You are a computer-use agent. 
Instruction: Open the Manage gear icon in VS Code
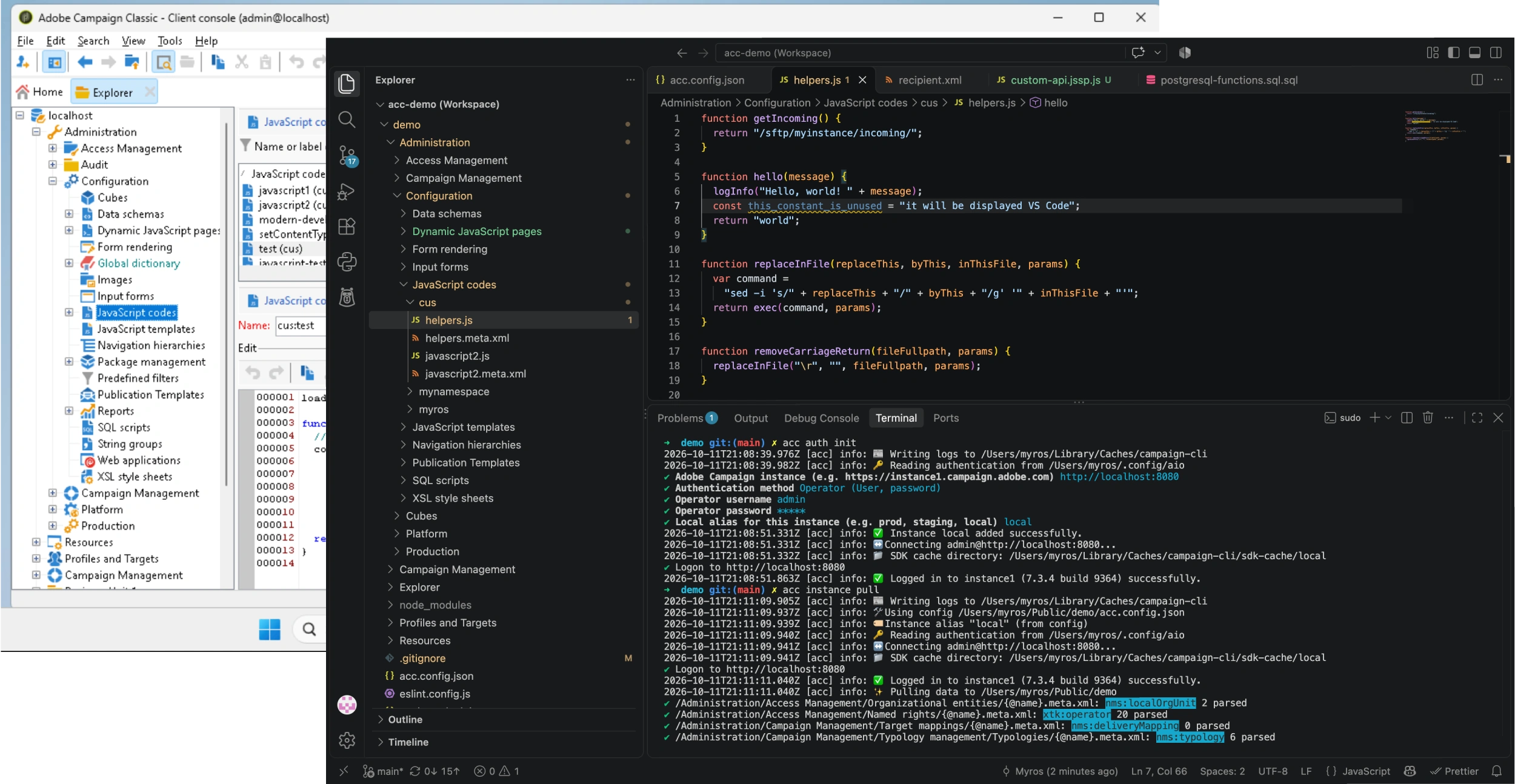[x=347, y=740]
